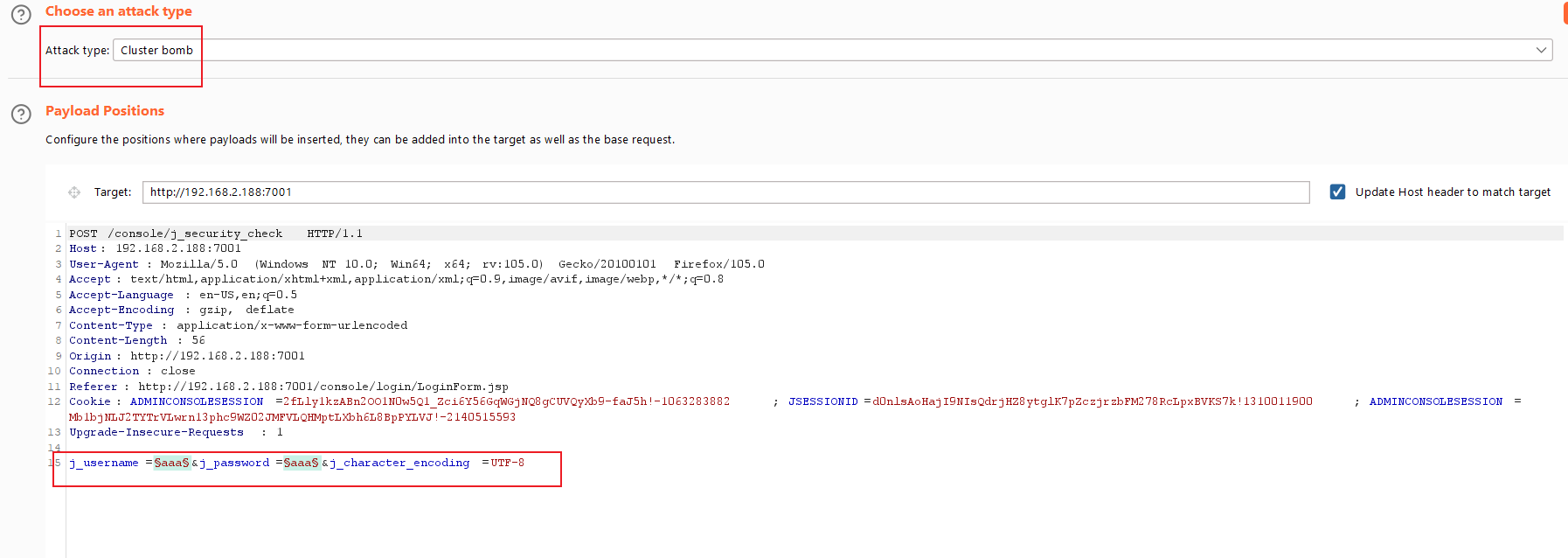The height and width of the screenshot is (558, 1568).
Task: Click the crosshair icon beside Target
Action: point(74,192)
